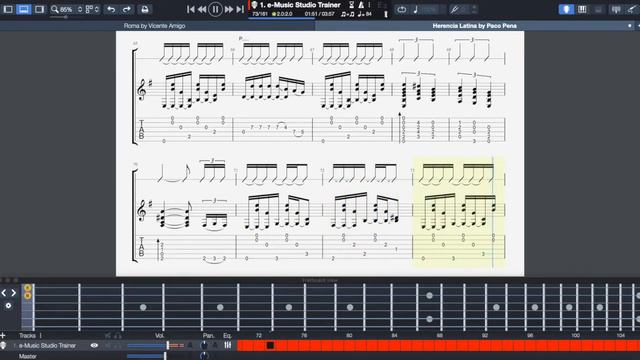Toggle visibility of e-Music Studio Trainer track
This screenshot has width=640, height=360.
[94, 346]
